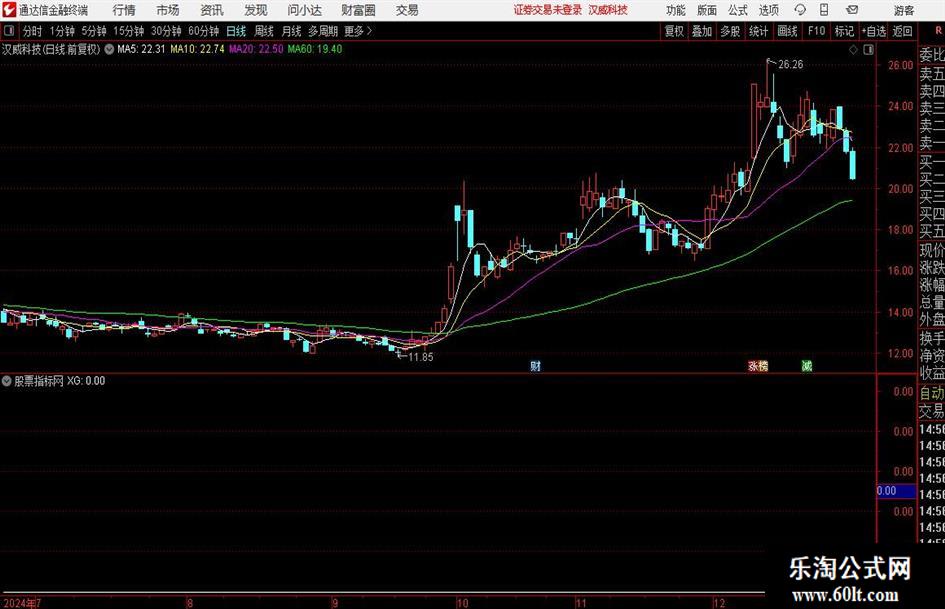Open the mail envelope icon
The height and width of the screenshot is (609, 945).
[852, 10]
